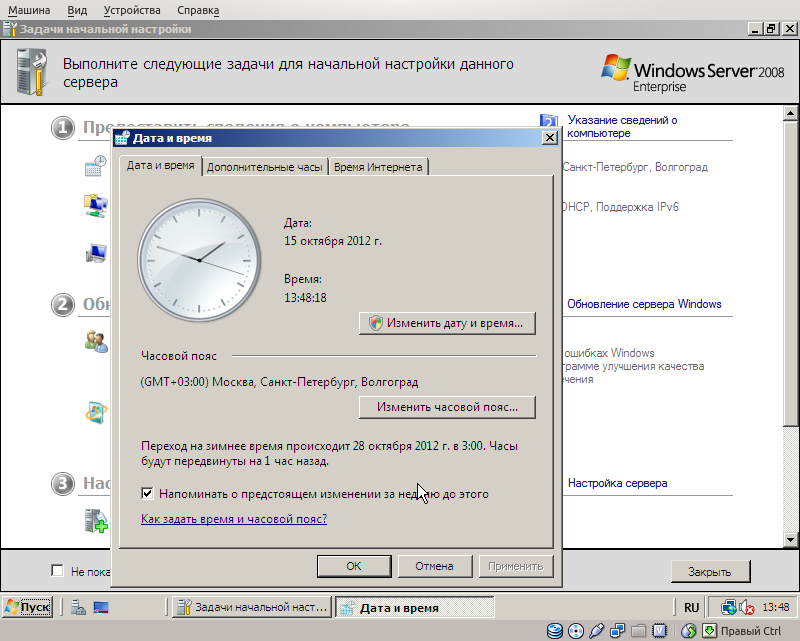Click the hard disk activity status icon
This screenshot has height=641, width=800.
point(554,630)
